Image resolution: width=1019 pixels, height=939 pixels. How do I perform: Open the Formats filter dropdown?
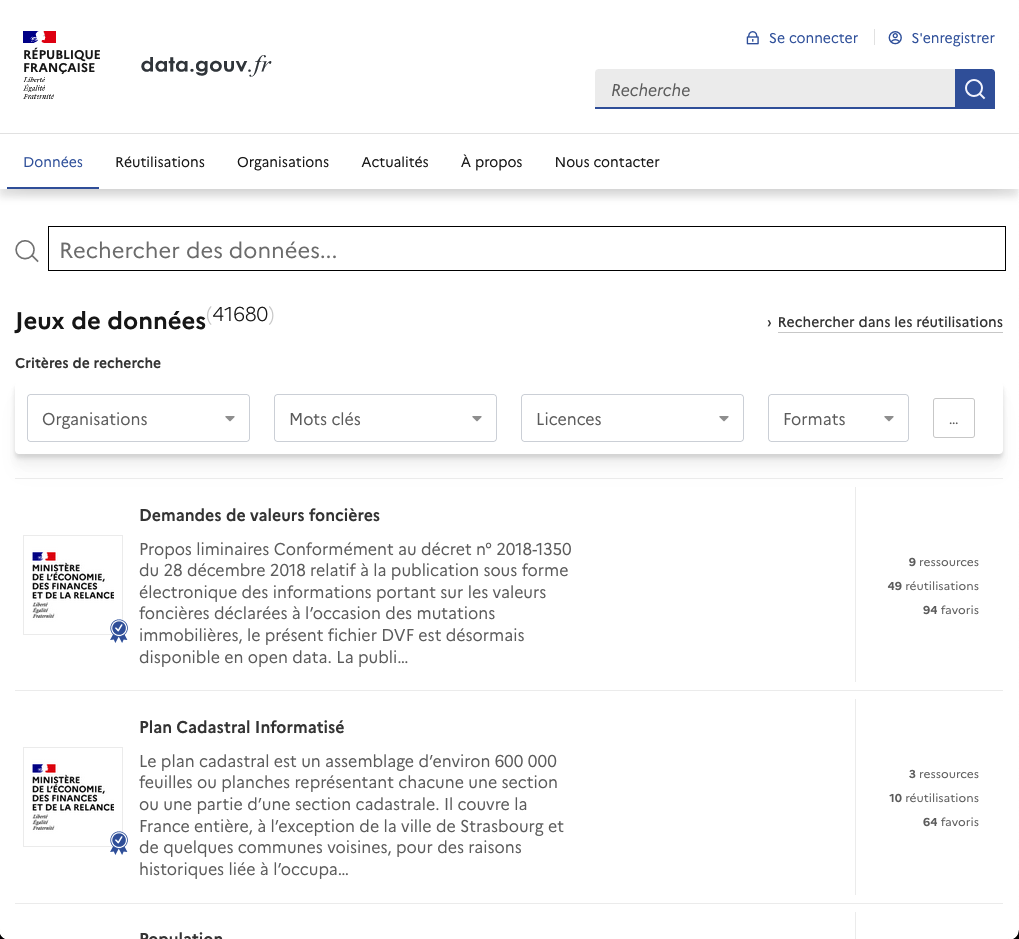click(838, 418)
